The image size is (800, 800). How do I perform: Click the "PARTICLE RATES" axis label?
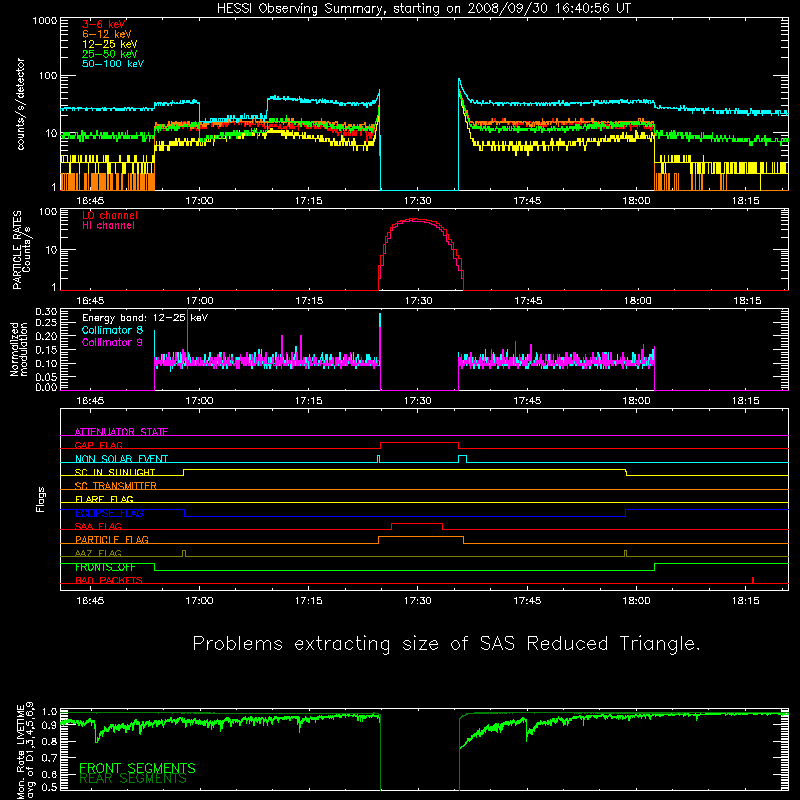tap(17, 250)
